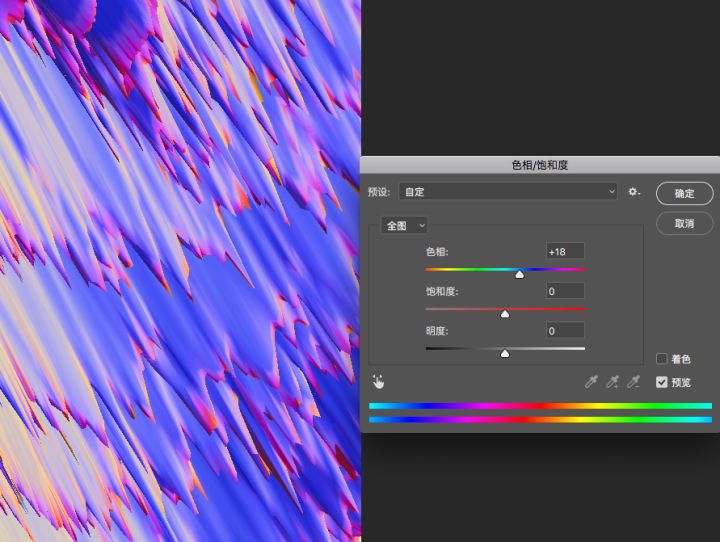
Task: Click the hue slider handle
Action: (x=519, y=274)
